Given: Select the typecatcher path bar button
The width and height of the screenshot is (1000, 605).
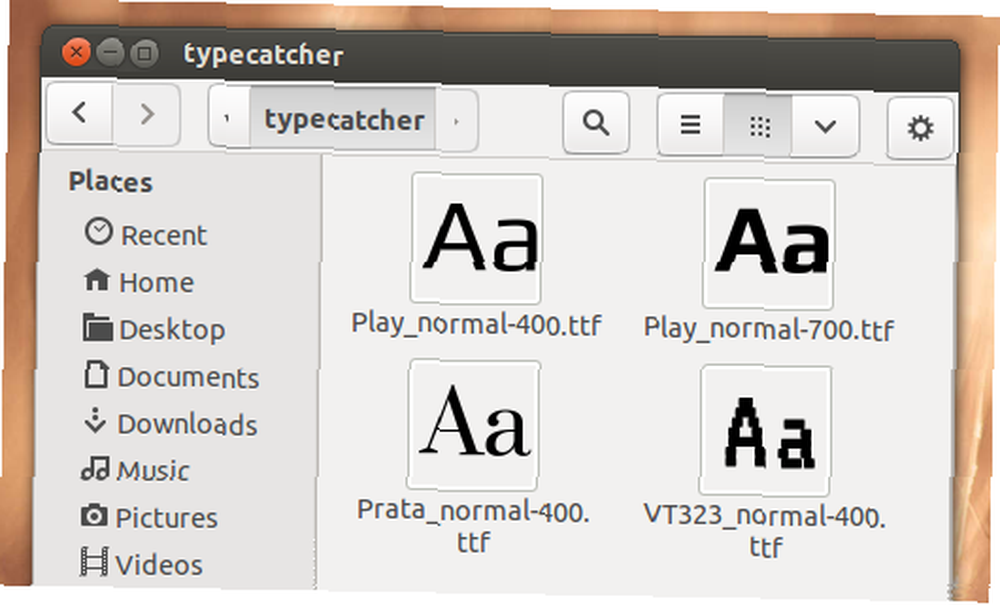Looking at the screenshot, I should point(344,119).
